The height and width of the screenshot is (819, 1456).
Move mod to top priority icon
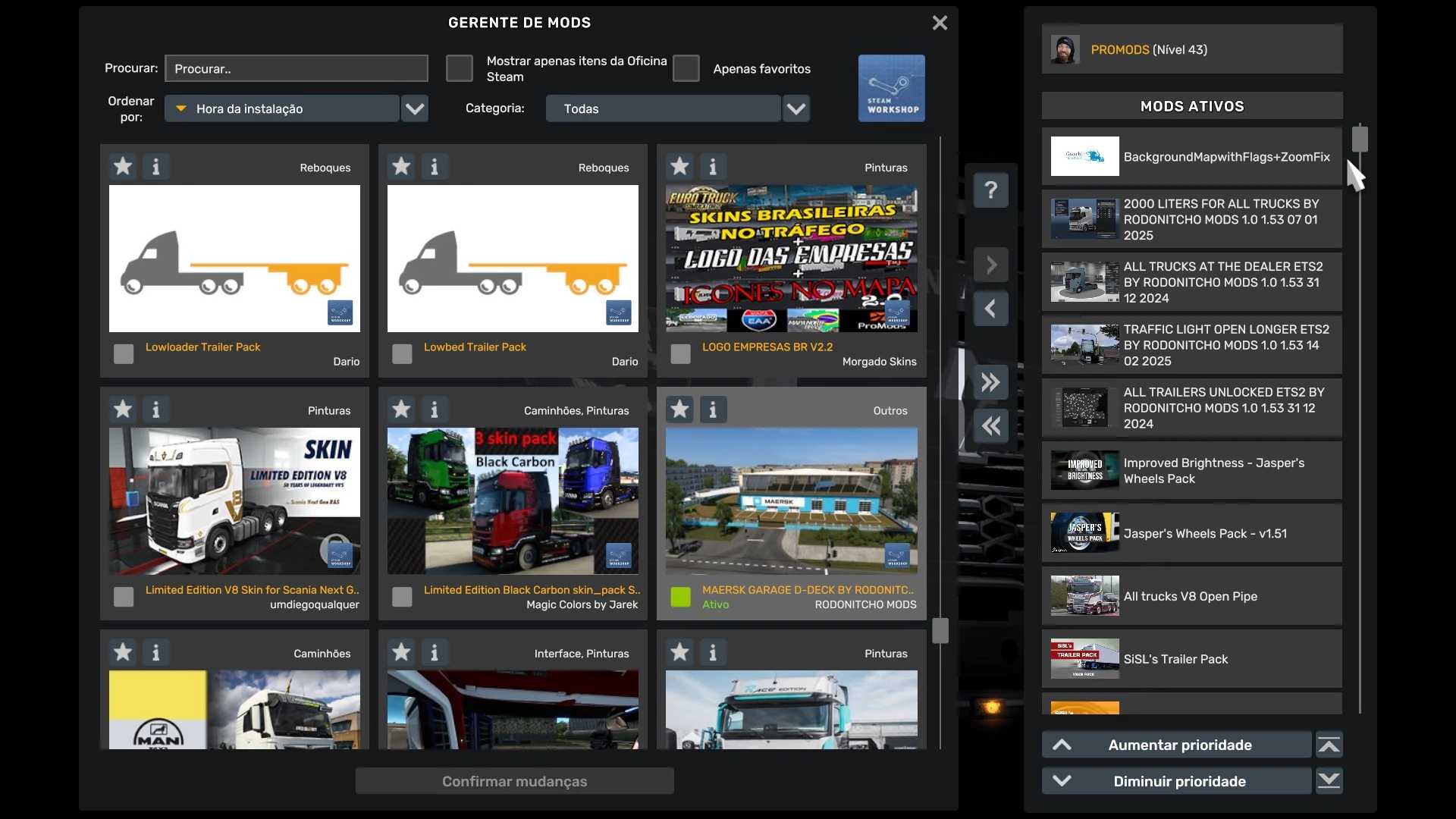pos(1329,745)
